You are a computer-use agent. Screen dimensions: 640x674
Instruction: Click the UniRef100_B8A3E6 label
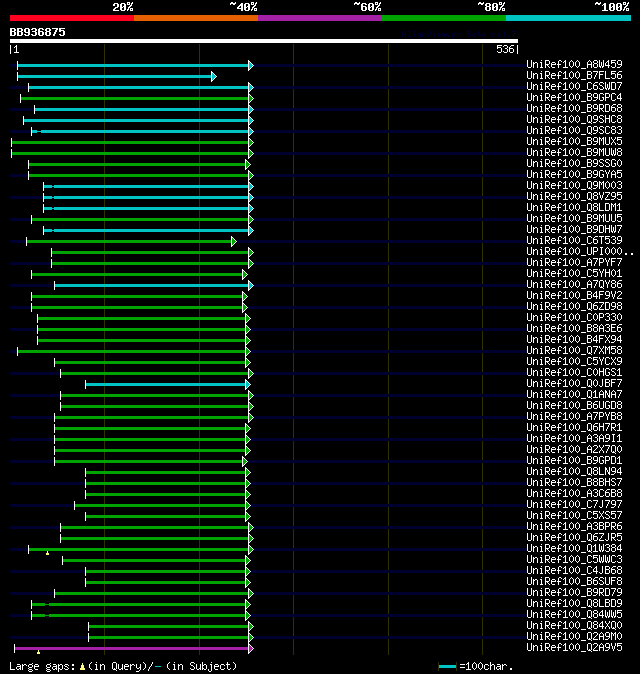[574, 329]
